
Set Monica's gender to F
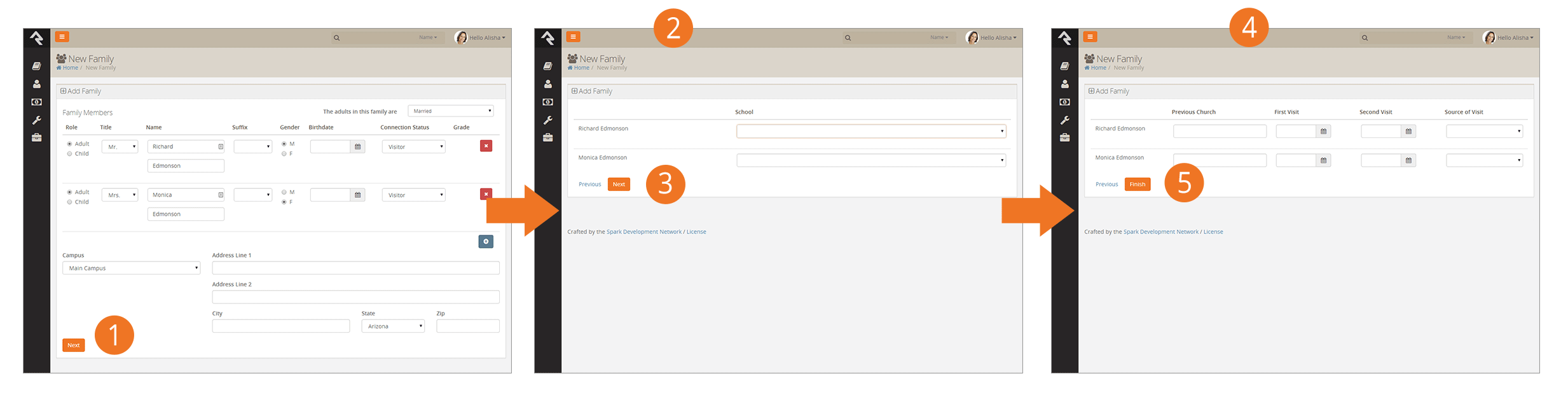click(x=284, y=202)
